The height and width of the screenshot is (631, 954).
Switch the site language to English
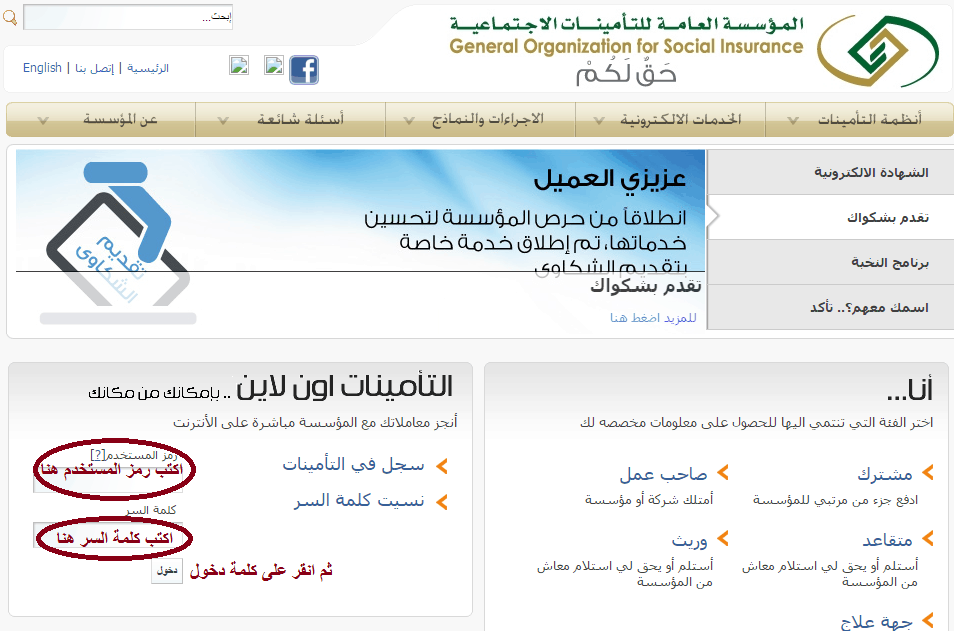[x=42, y=68]
